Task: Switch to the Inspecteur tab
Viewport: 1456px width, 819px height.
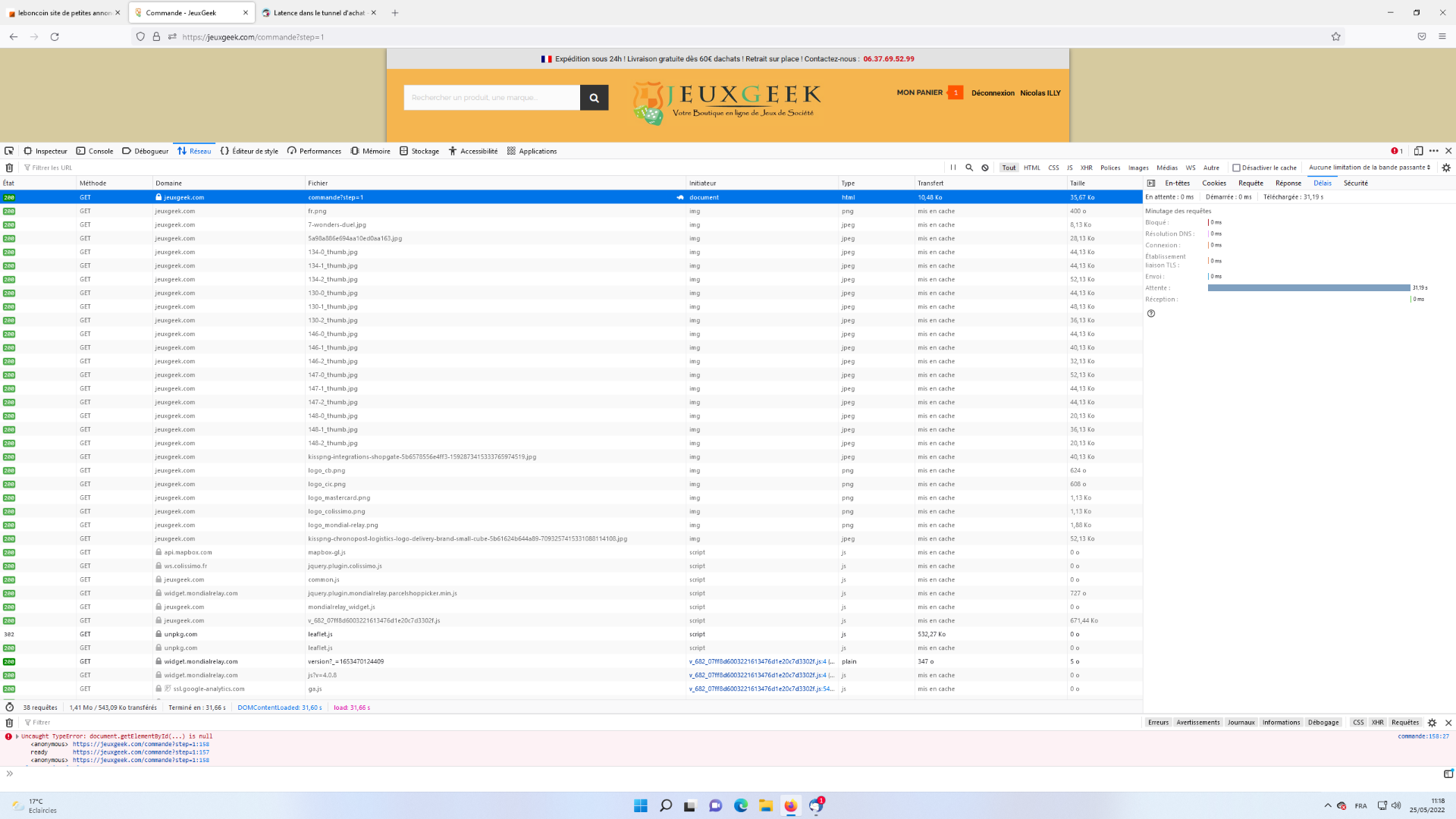Action: tap(45, 151)
